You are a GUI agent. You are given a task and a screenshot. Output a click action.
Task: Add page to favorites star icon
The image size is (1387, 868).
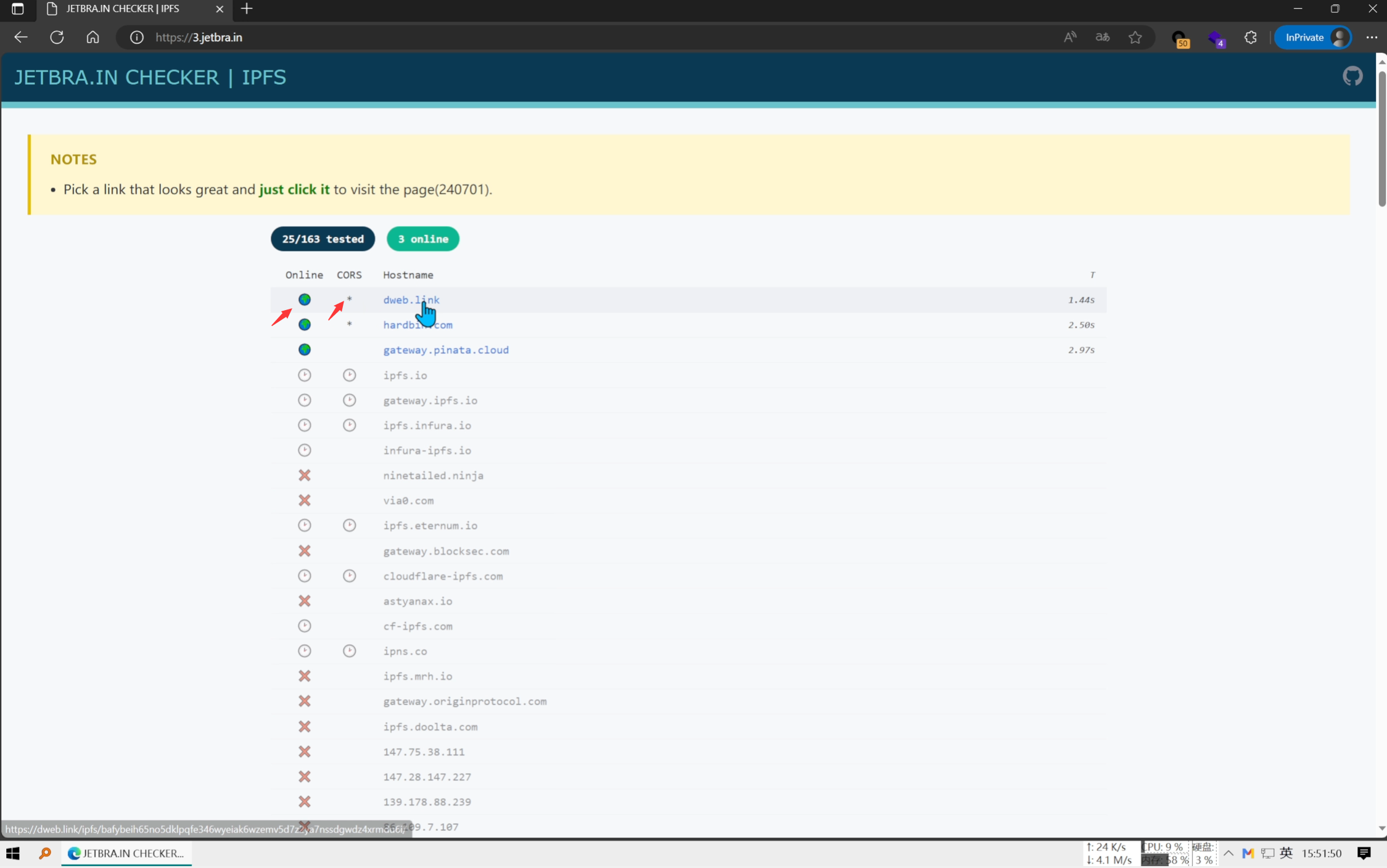click(1135, 37)
